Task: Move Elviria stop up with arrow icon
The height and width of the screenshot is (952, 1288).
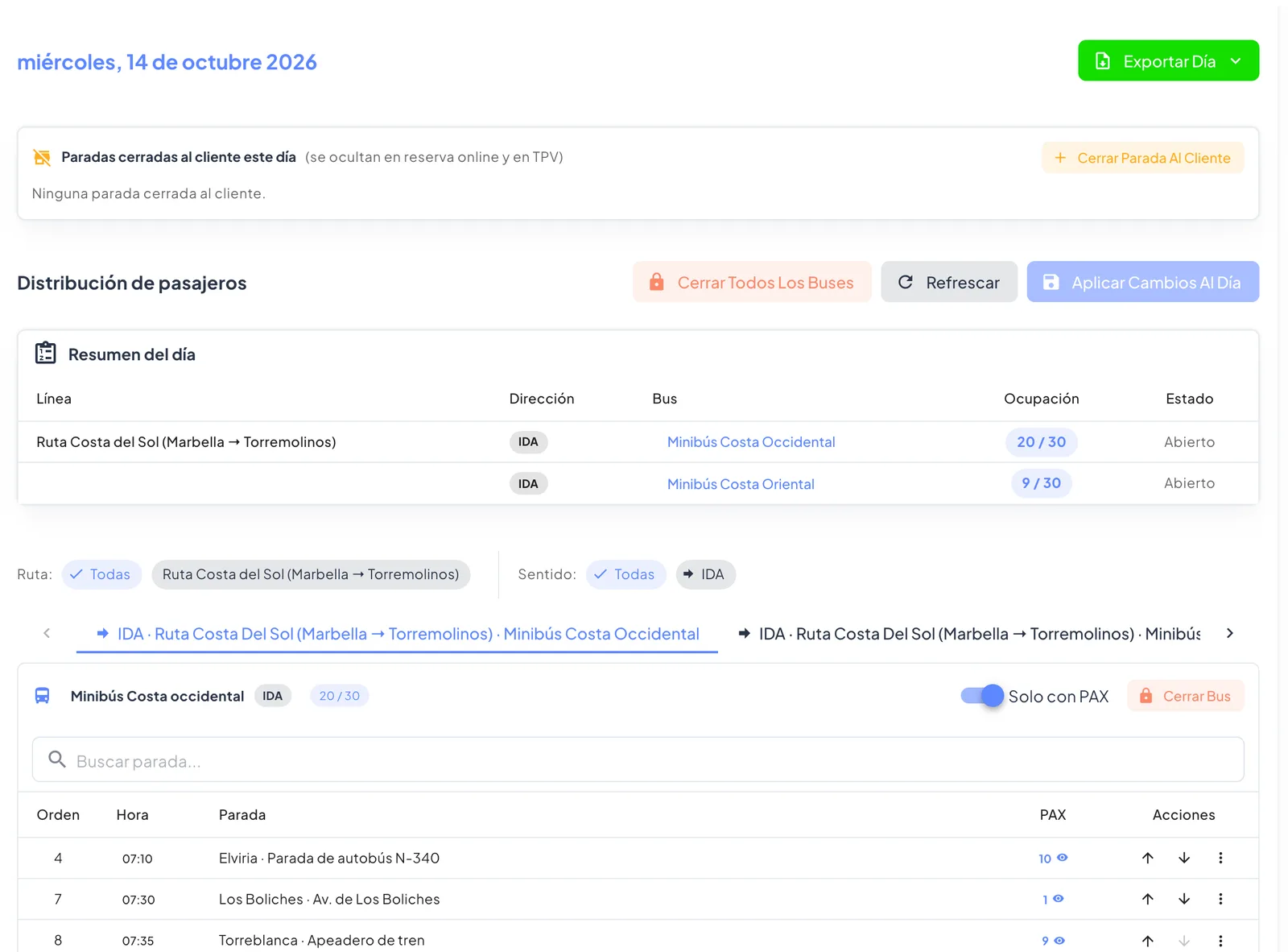Action: (1148, 858)
